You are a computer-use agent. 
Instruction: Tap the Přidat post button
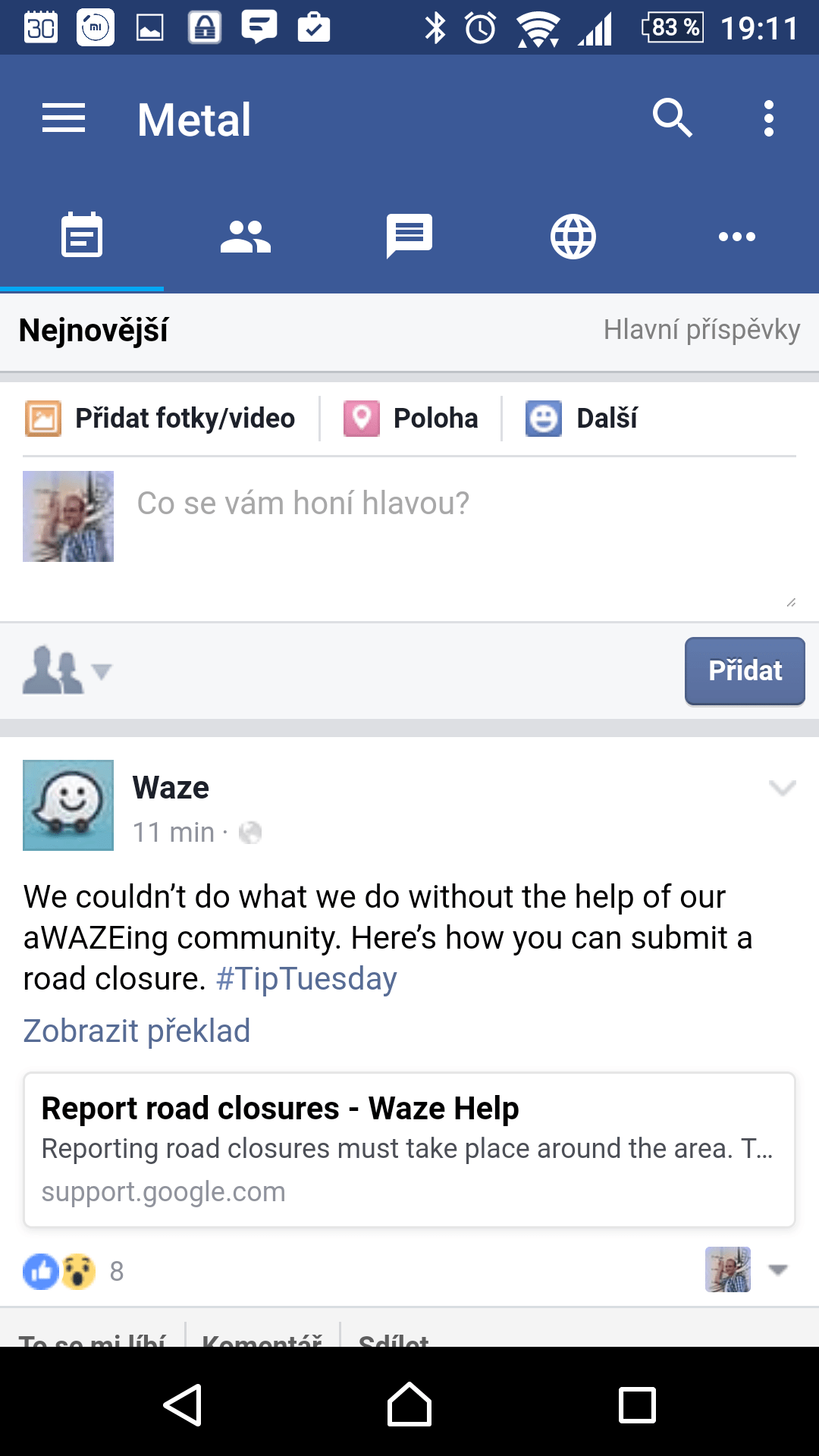(x=745, y=671)
